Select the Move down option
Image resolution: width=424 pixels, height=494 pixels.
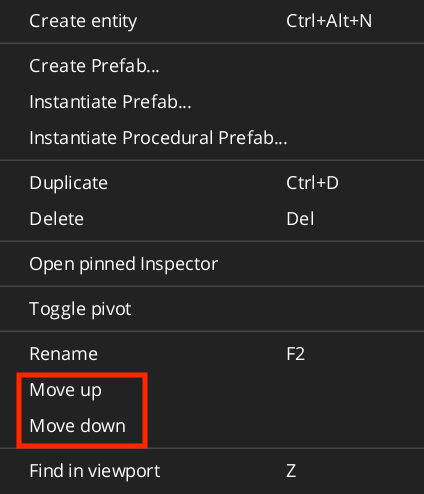pos(212,426)
